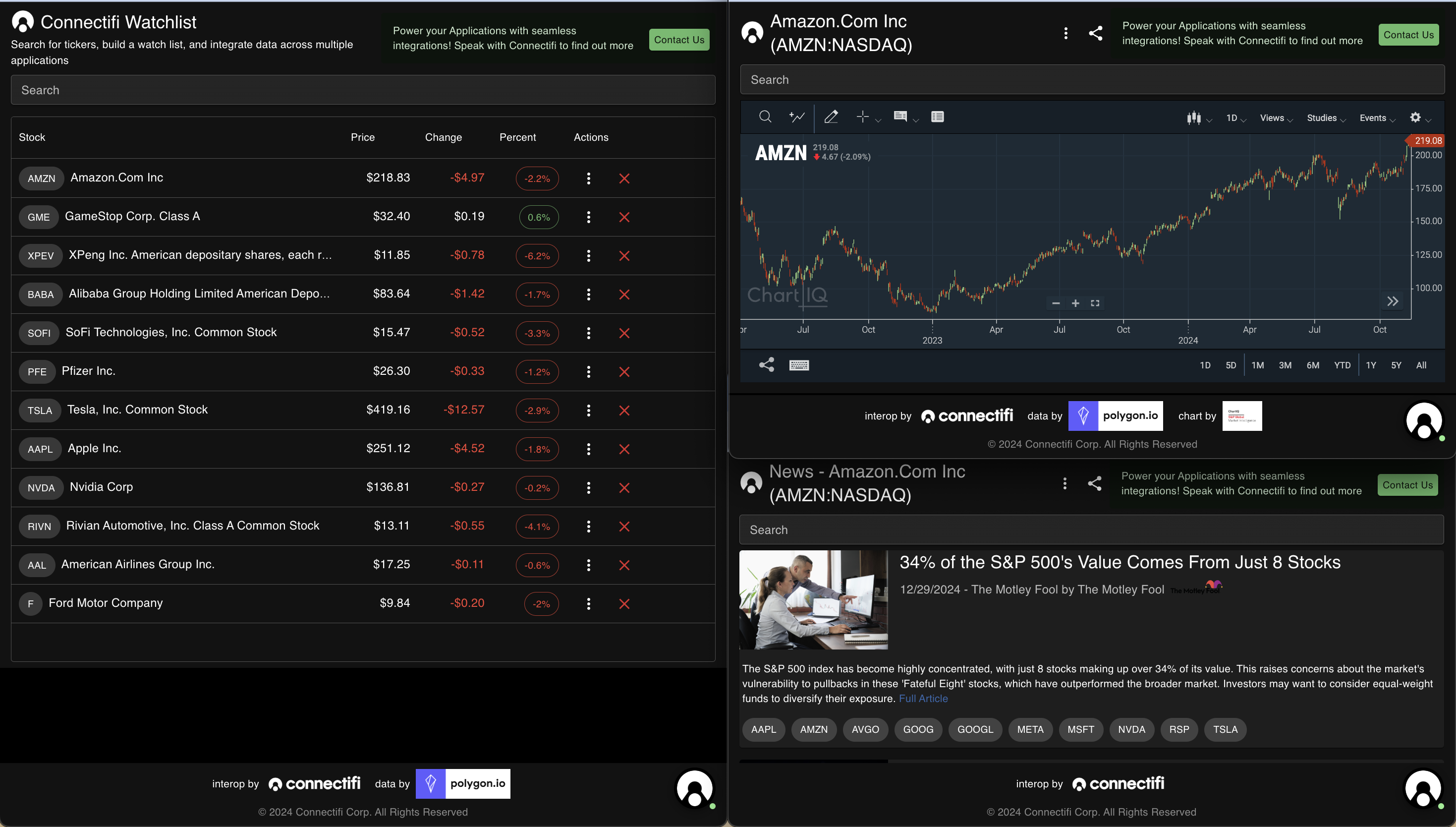This screenshot has height=827, width=1456.
Task: Click the MSFT ticker tag in news
Action: coord(1080,729)
